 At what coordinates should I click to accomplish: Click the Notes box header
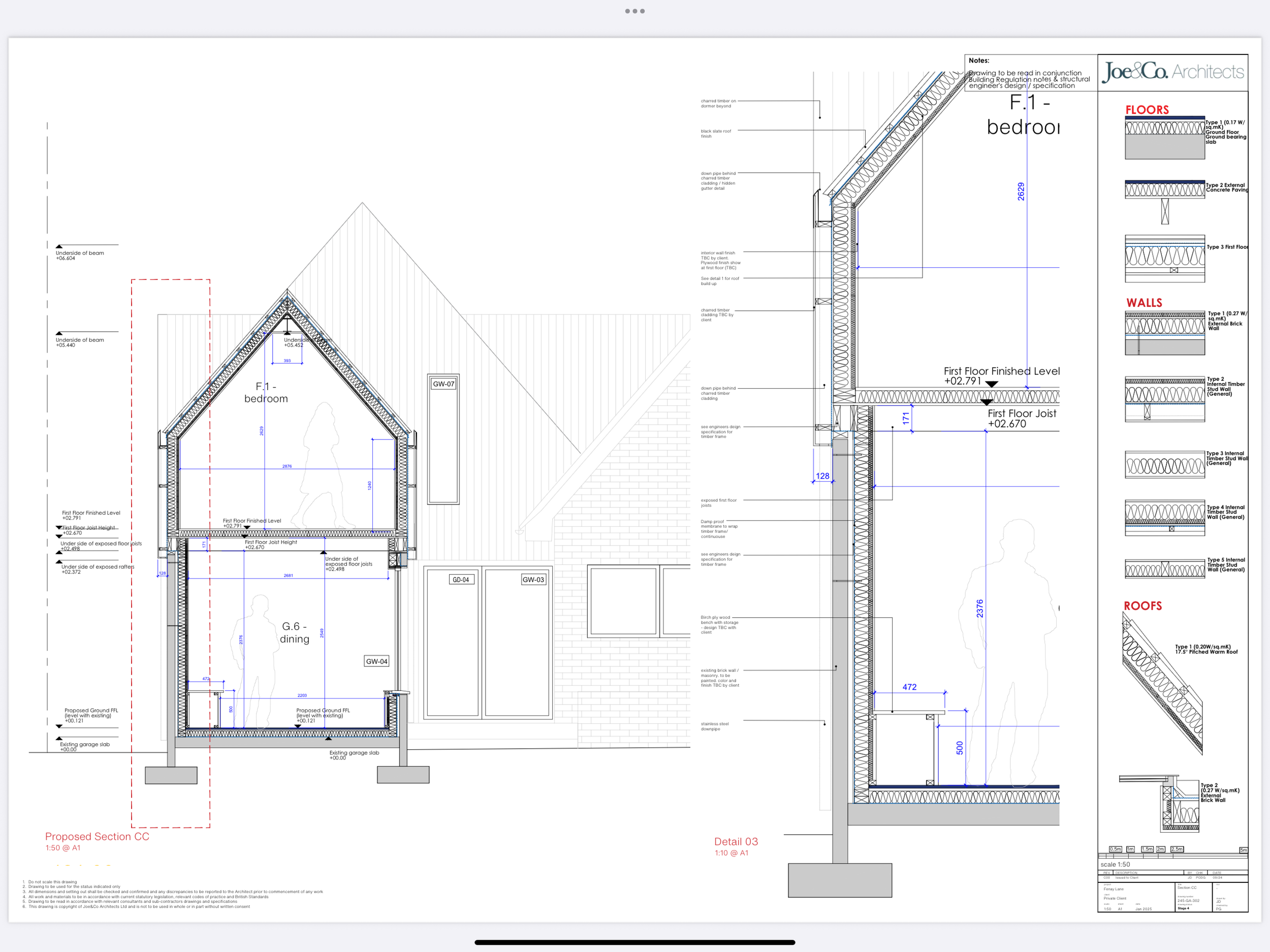pyautogui.click(x=978, y=60)
